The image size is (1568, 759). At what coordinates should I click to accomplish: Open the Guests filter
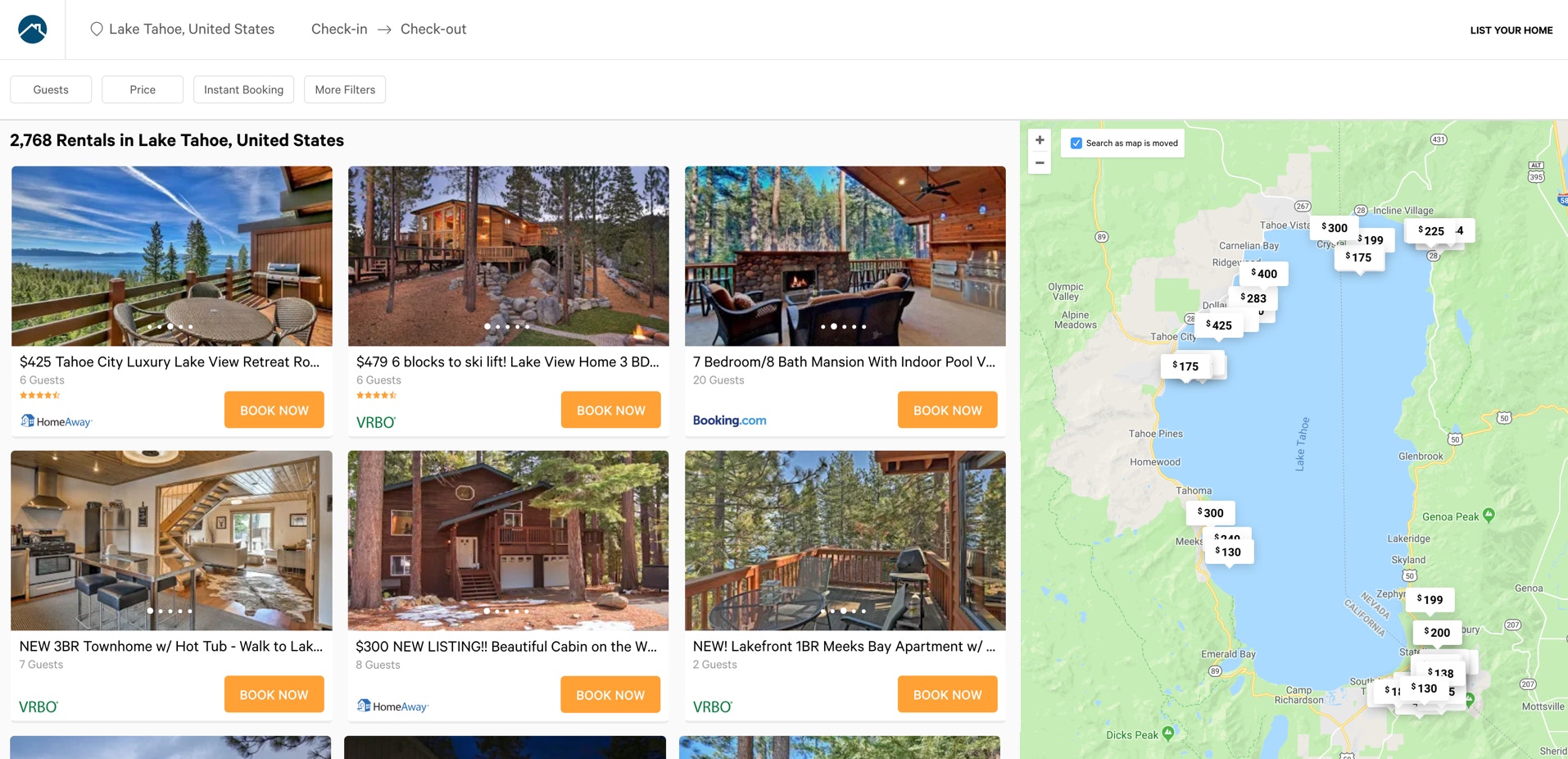click(x=50, y=89)
